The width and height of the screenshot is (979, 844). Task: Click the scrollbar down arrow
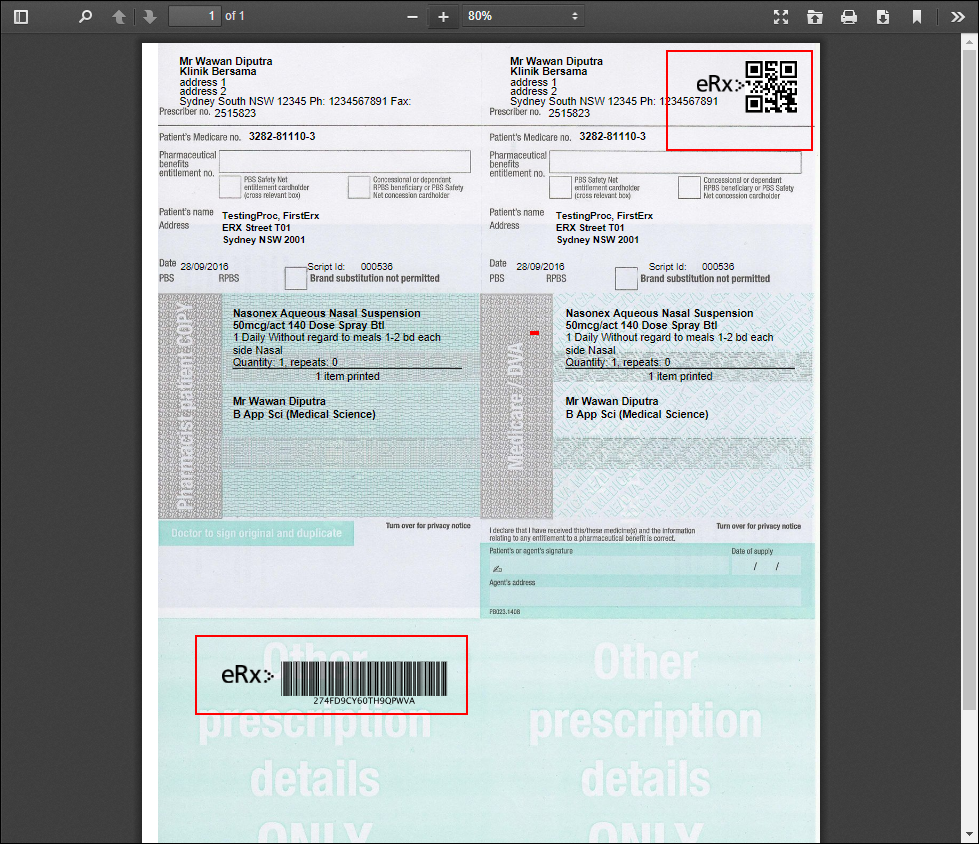[x=969, y=834]
